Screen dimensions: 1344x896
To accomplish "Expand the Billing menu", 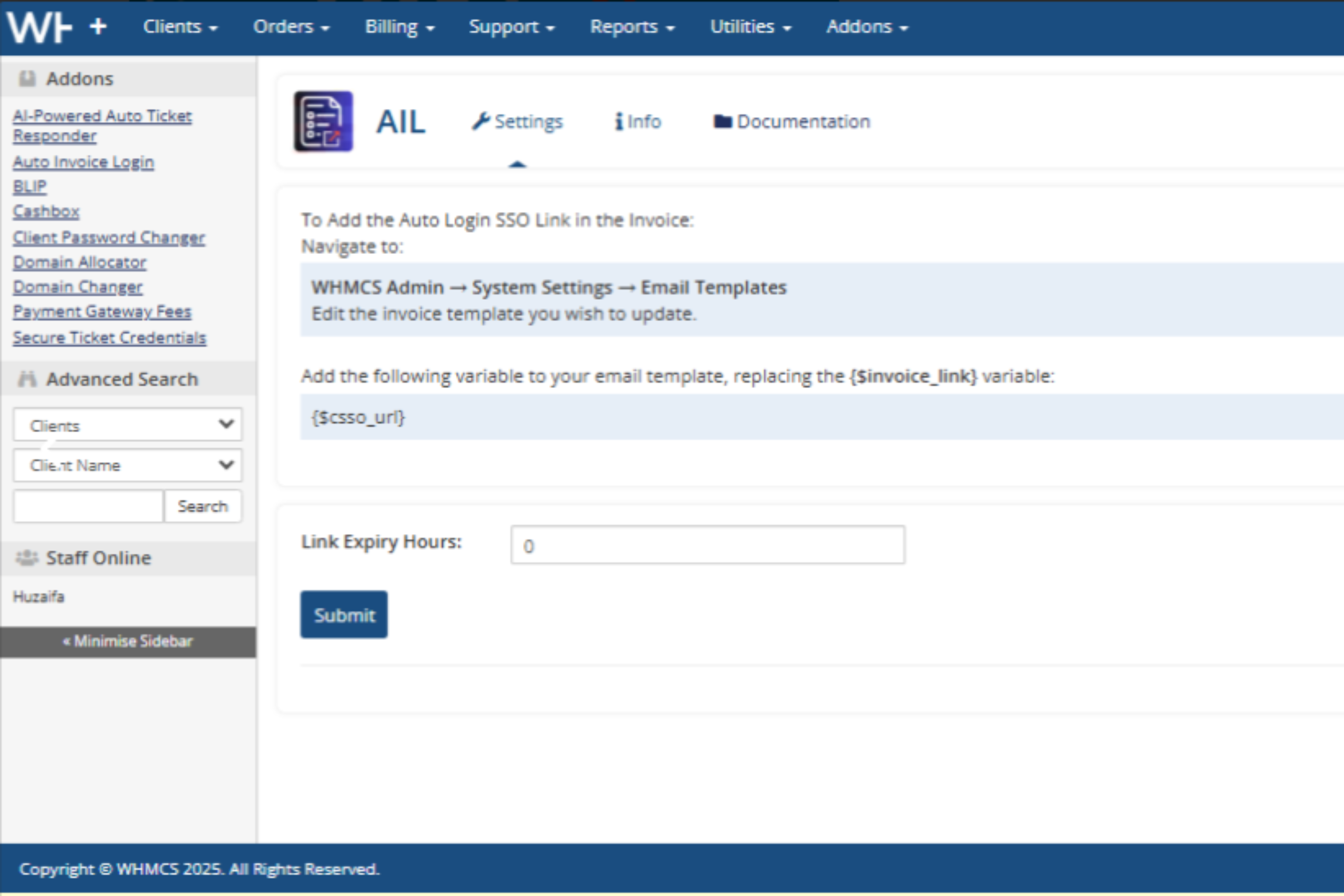I will (399, 27).
